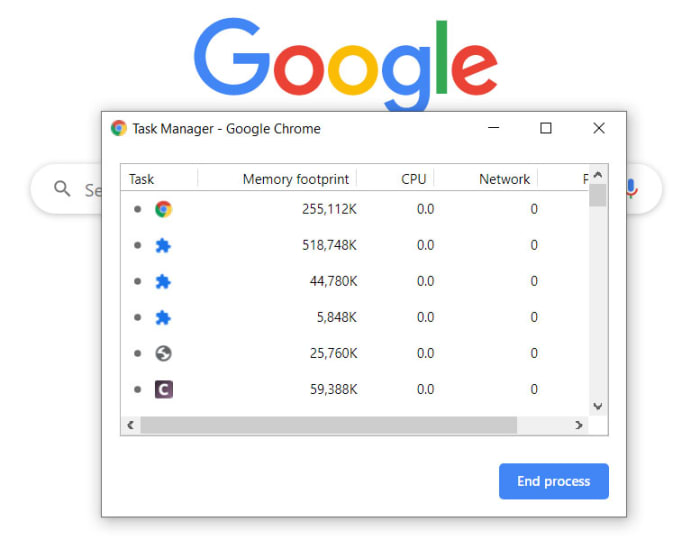Select the extension using 44,780K memory
The image size is (700, 549).
tap(163, 281)
